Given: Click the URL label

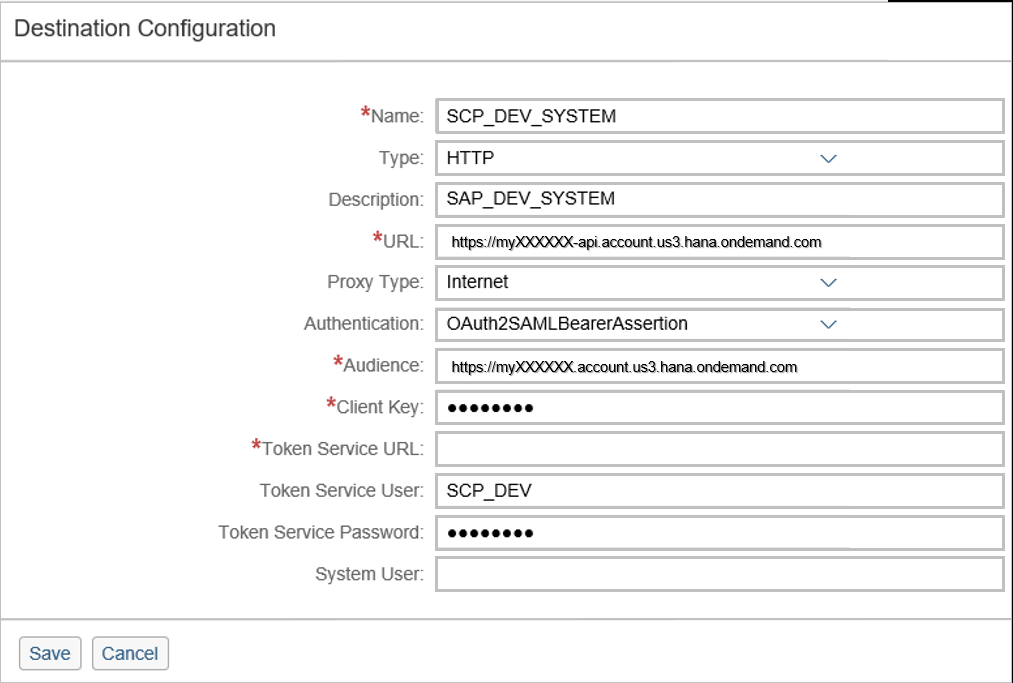Looking at the screenshot, I should click(x=403, y=241).
